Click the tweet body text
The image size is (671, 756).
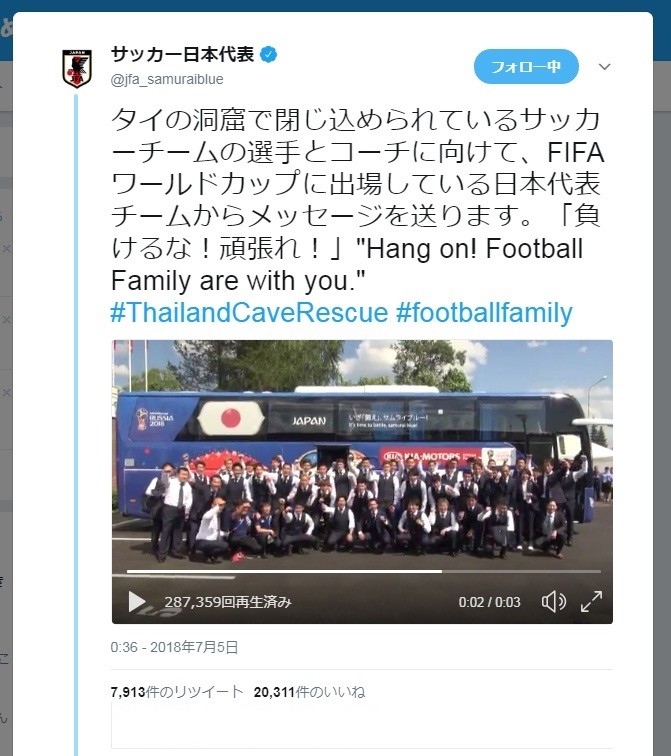pos(357,200)
